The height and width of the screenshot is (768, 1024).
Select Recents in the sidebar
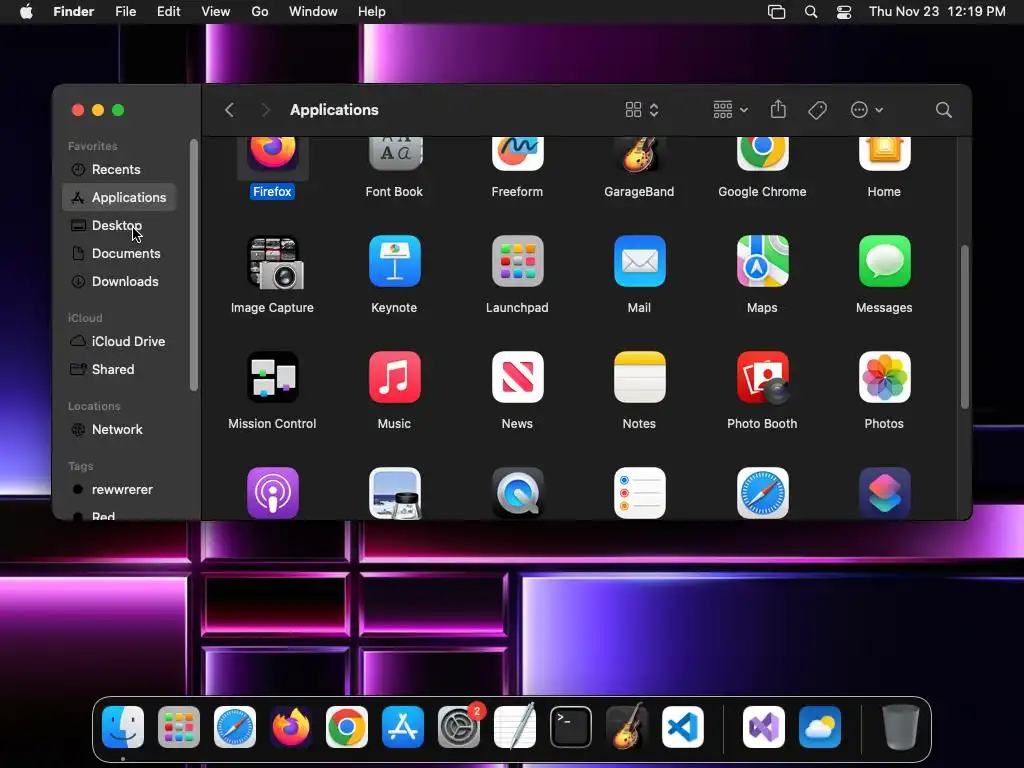click(x=119, y=169)
